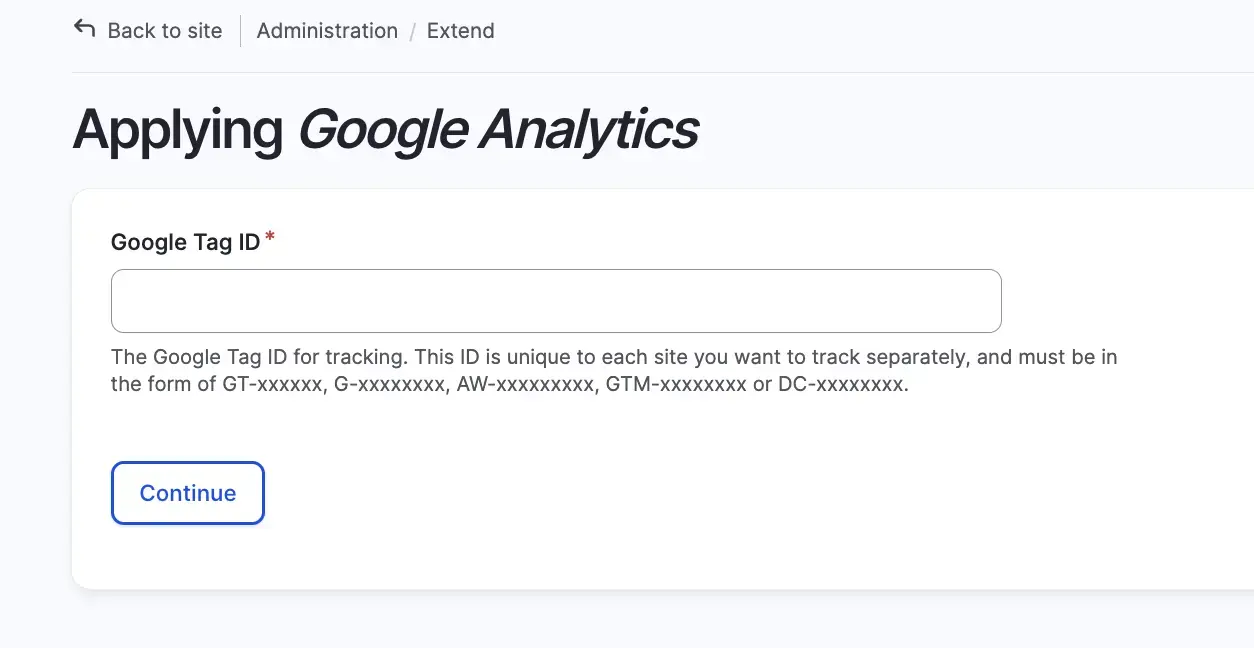Click the GTM-xxxxxxxx format example
The image size is (1254, 648).
click(x=676, y=384)
